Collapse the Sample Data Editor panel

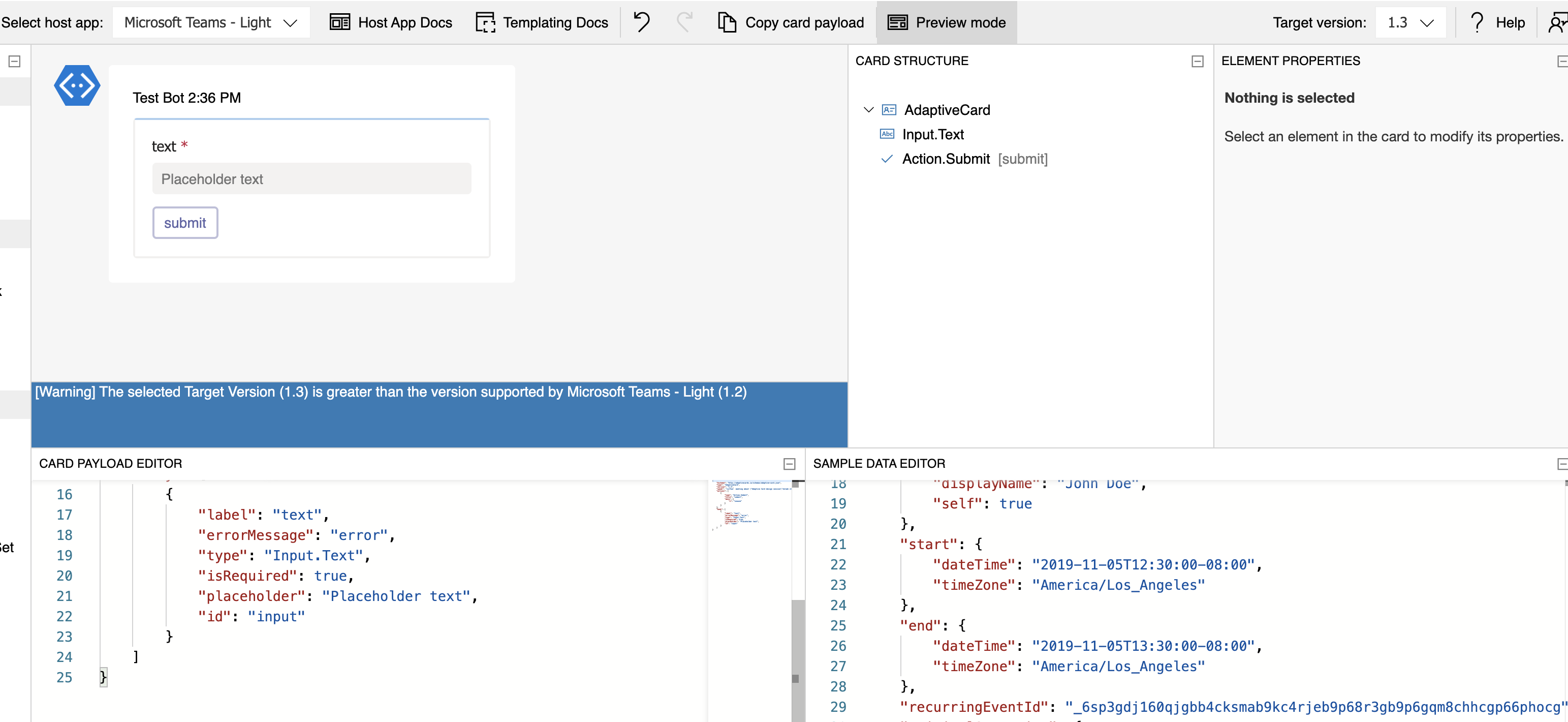1562,464
